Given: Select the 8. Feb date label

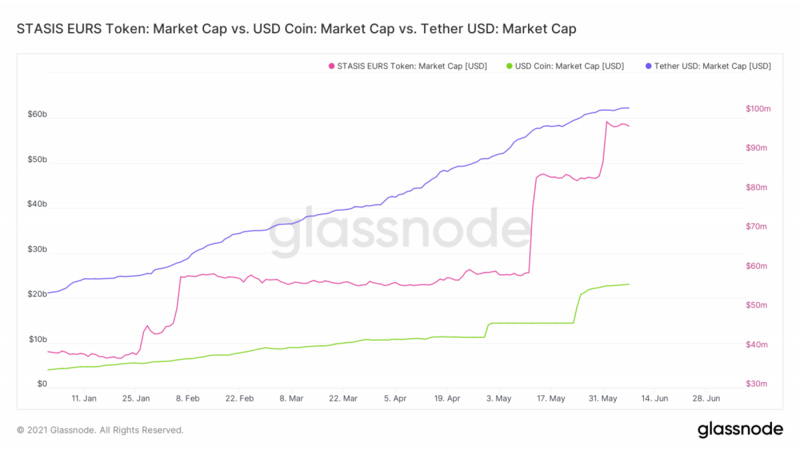Looking at the screenshot, I should (188, 398).
